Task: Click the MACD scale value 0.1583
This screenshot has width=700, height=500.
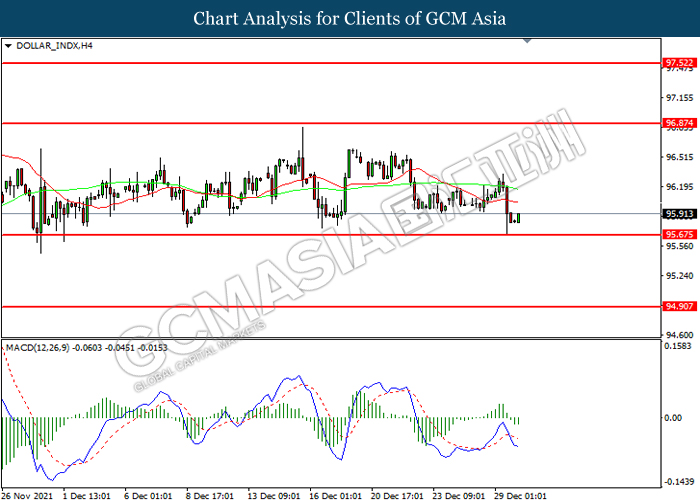Action: 678,346
